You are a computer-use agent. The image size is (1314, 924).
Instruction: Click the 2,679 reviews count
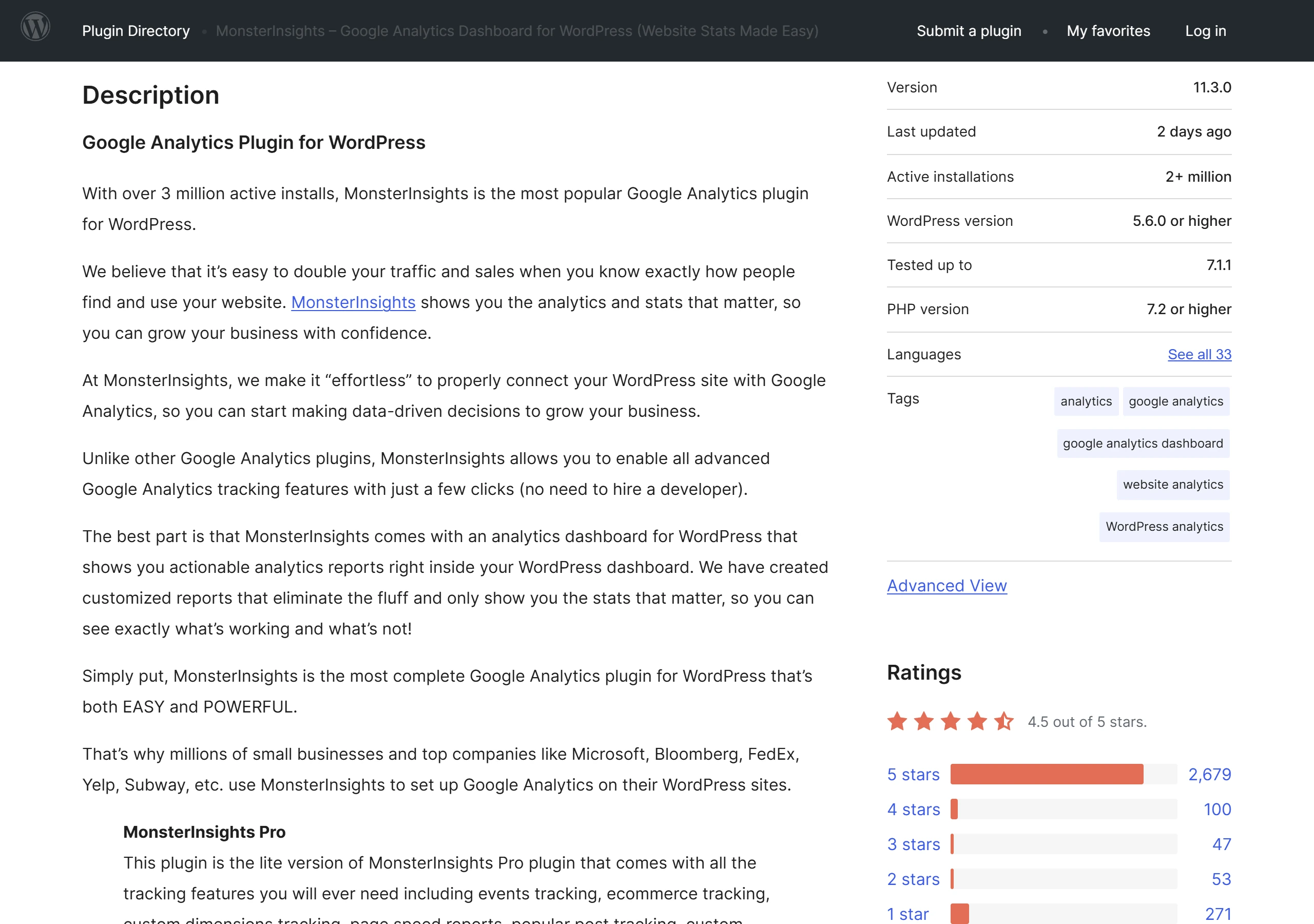[1209, 774]
